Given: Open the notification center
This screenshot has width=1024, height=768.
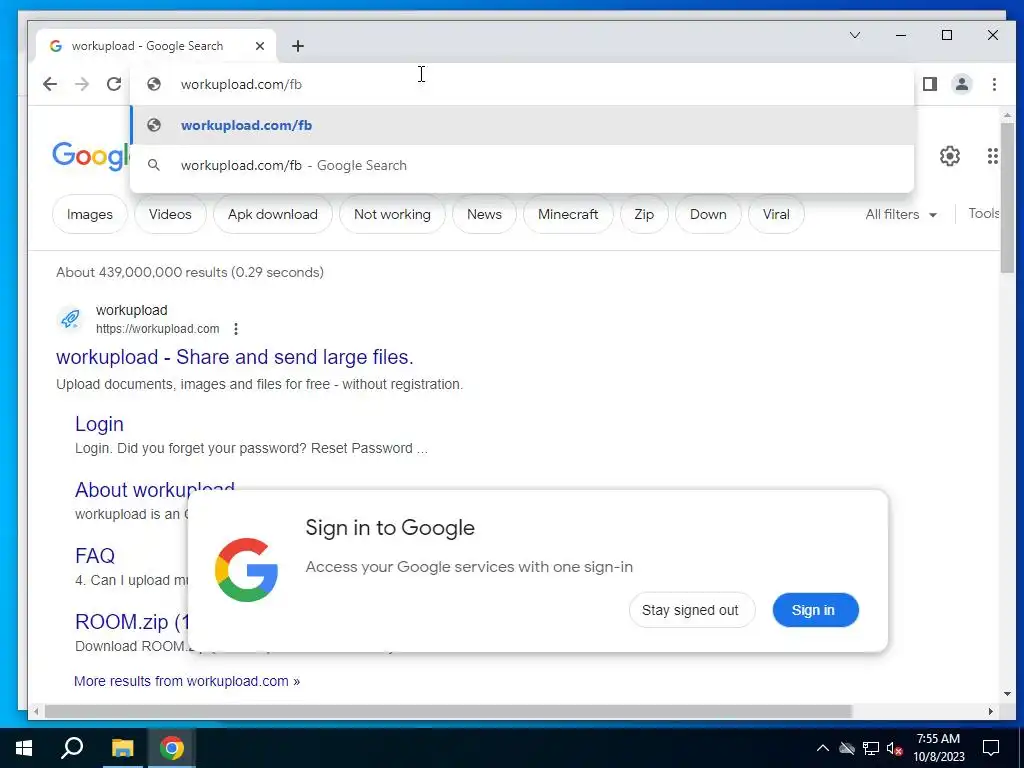Looking at the screenshot, I should pos(991,748).
